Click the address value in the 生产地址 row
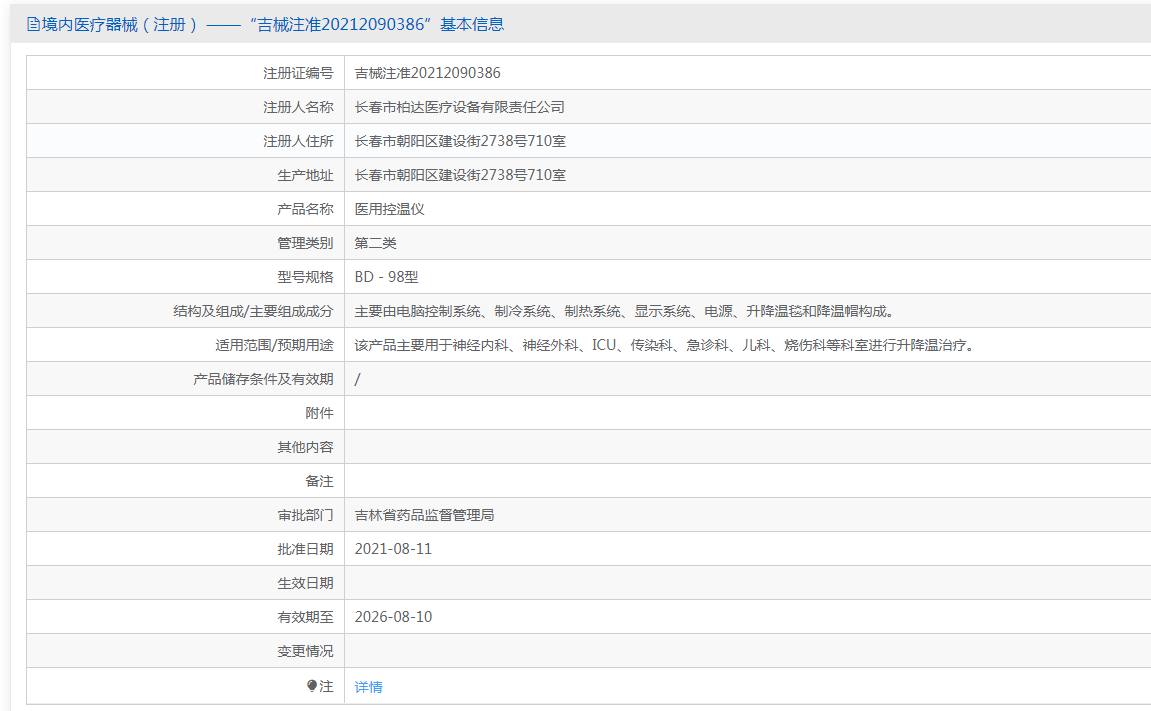Image resolution: width=1151 pixels, height=711 pixels. (x=460, y=175)
